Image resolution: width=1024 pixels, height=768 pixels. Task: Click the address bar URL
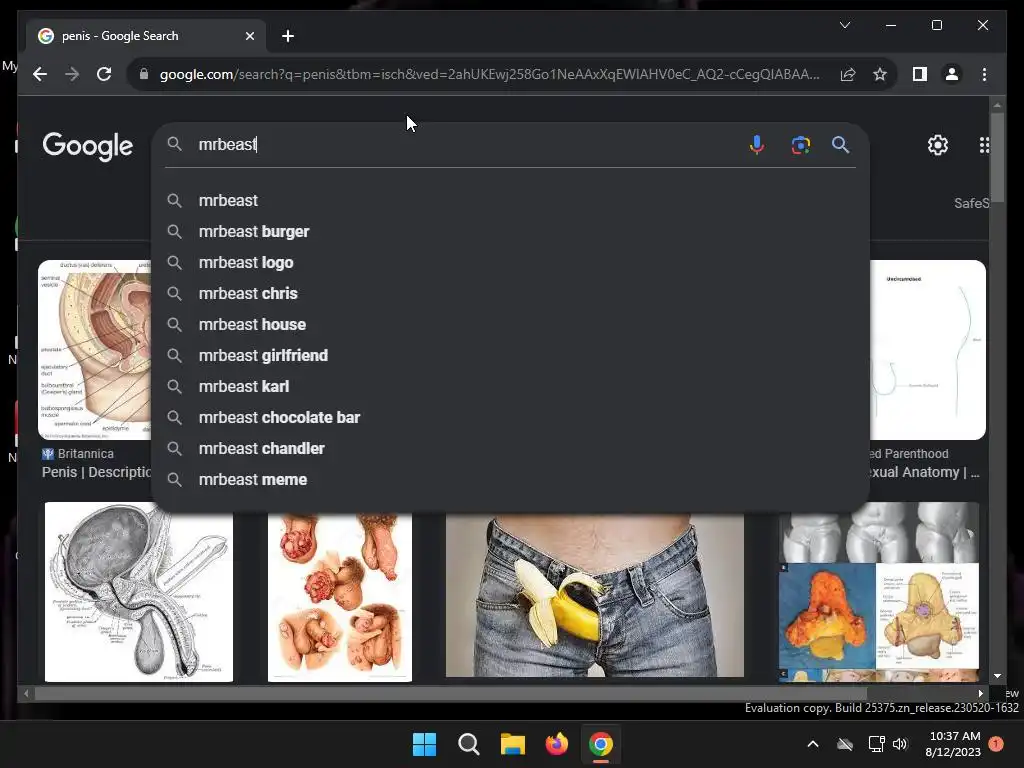click(490, 74)
